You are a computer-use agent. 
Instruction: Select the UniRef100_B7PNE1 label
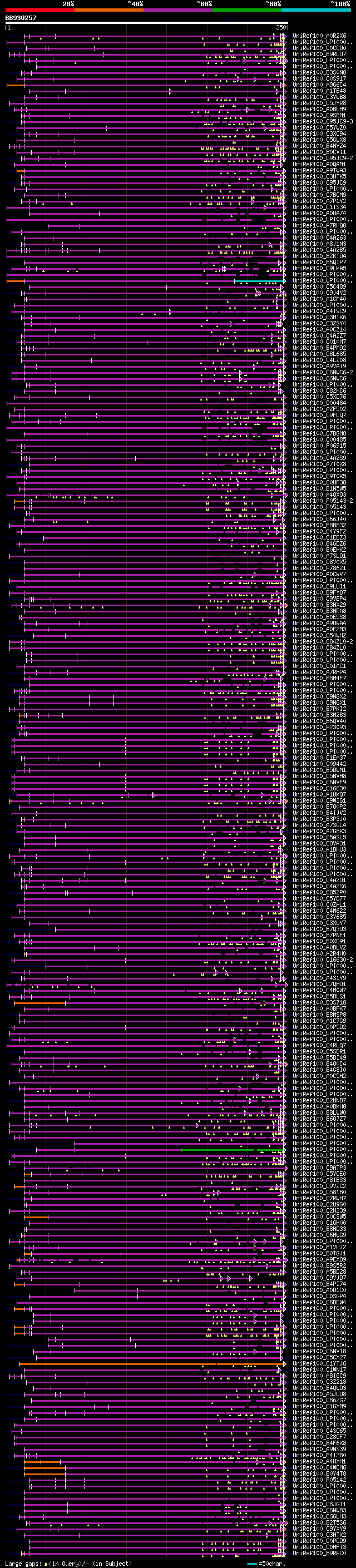click(x=319, y=935)
